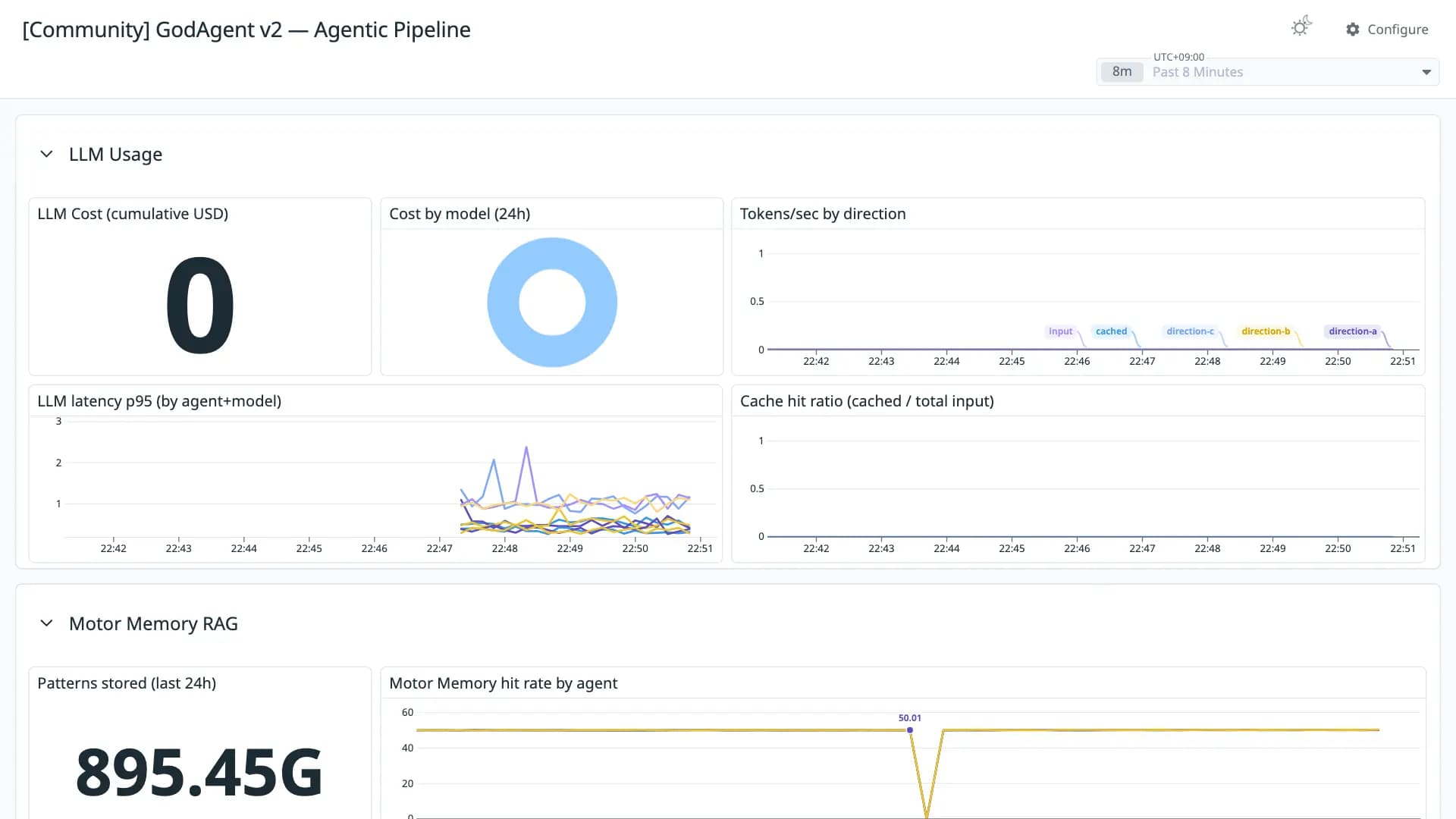Click the Cost by model donut chart
Image resolution: width=1456 pixels, height=819 pixels.
[552, 303]
